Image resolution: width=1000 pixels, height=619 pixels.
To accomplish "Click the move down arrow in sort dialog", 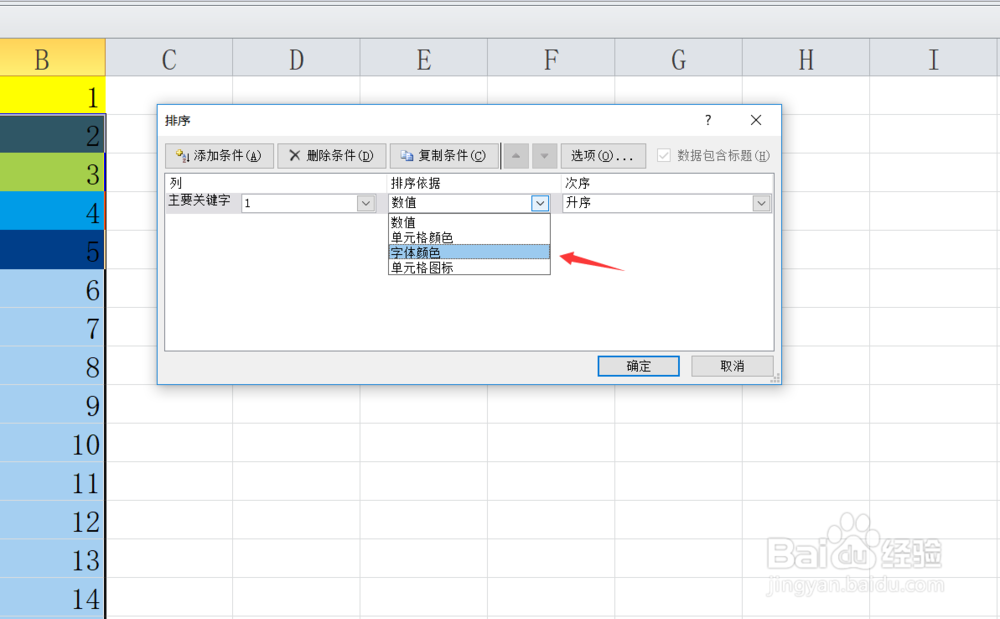I will (x=545, y=156).
